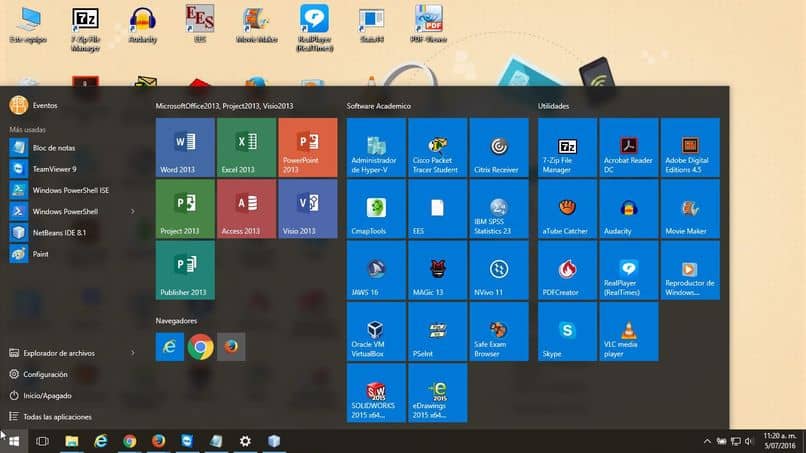Open the Audacity tile in Utilidades
Viewport: 806px width, 453px height.
(629, 209)
